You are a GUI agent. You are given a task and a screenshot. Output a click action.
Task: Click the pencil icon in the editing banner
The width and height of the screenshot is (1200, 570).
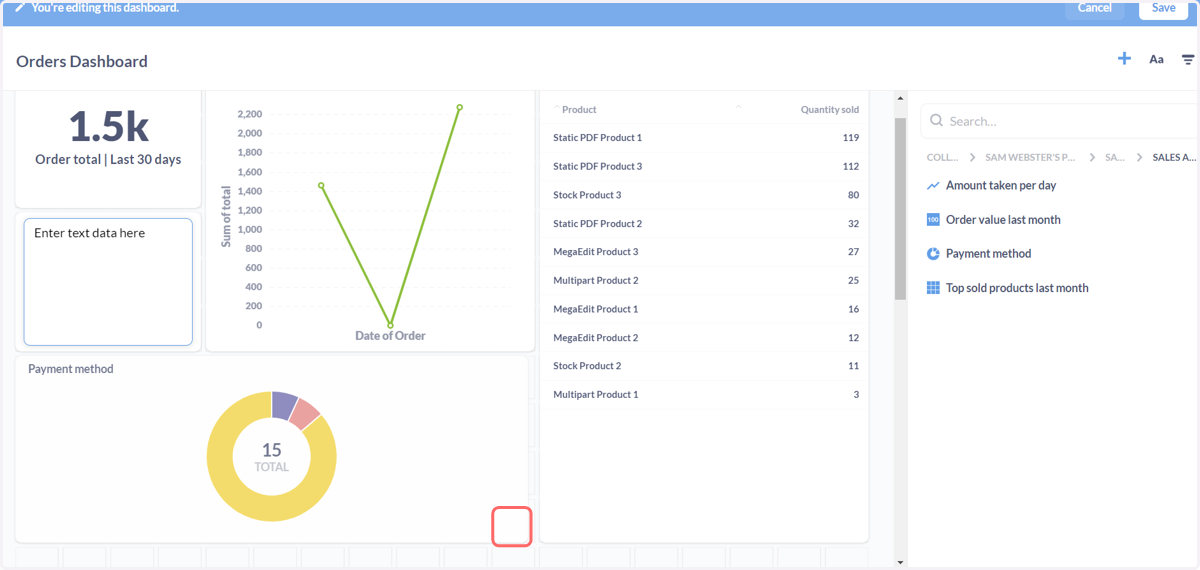point(20,7)
